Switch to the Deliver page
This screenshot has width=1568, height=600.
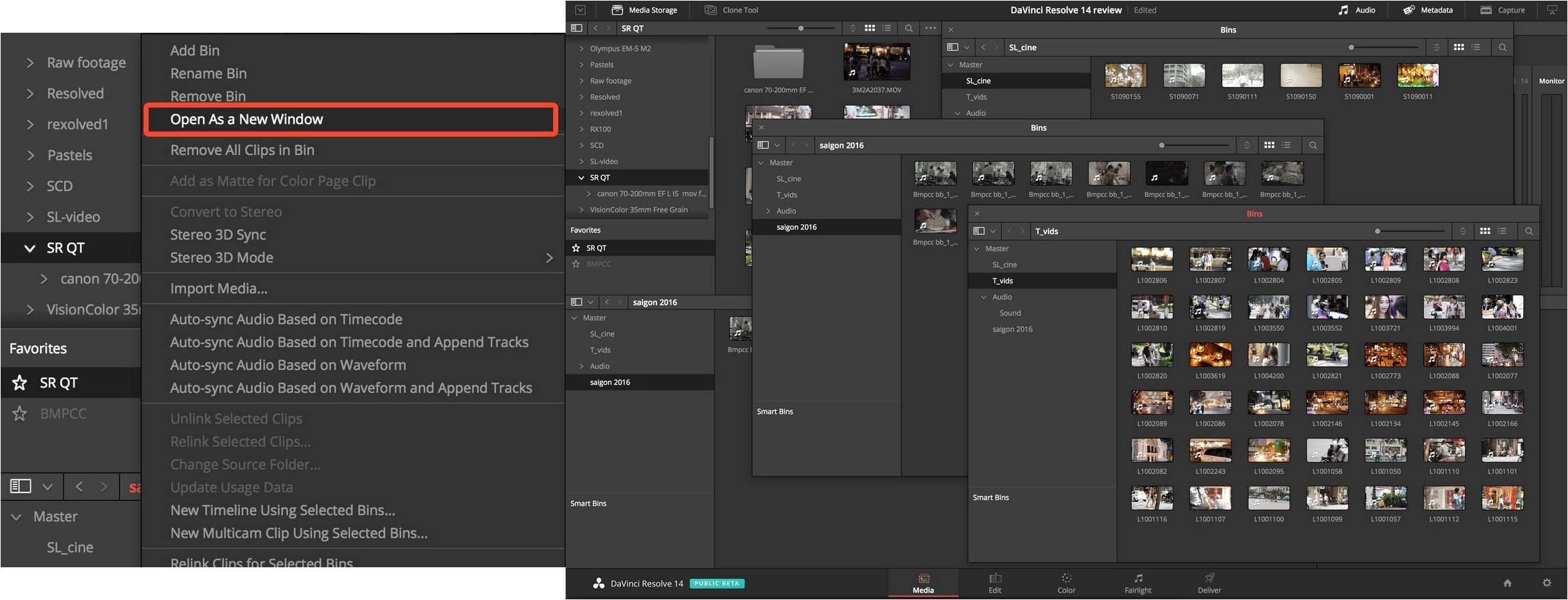coord(1209,583)
